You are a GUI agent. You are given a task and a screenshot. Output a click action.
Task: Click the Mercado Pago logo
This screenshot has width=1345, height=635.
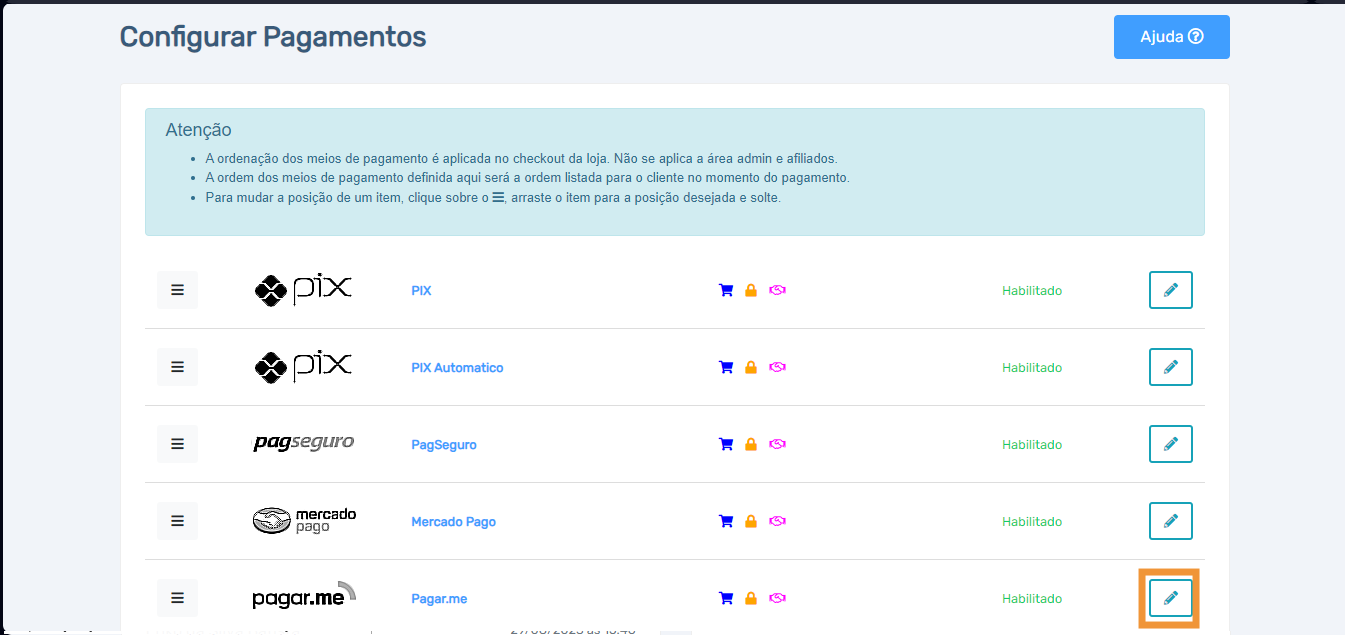click(x=304, y=520)
